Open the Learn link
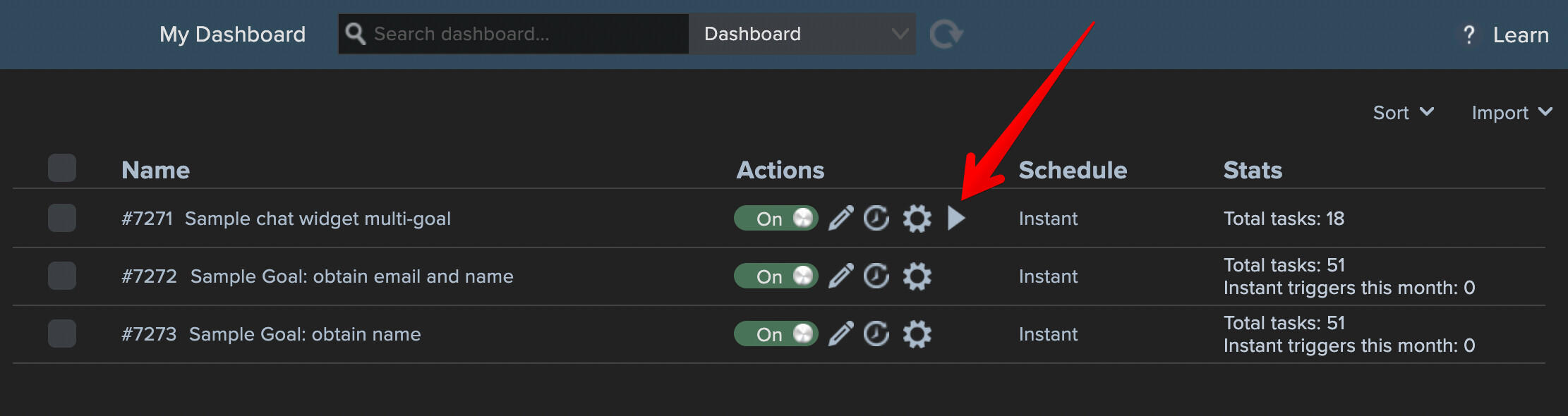This screenshot has width=1568, height=416. [x=1520, y=35]
